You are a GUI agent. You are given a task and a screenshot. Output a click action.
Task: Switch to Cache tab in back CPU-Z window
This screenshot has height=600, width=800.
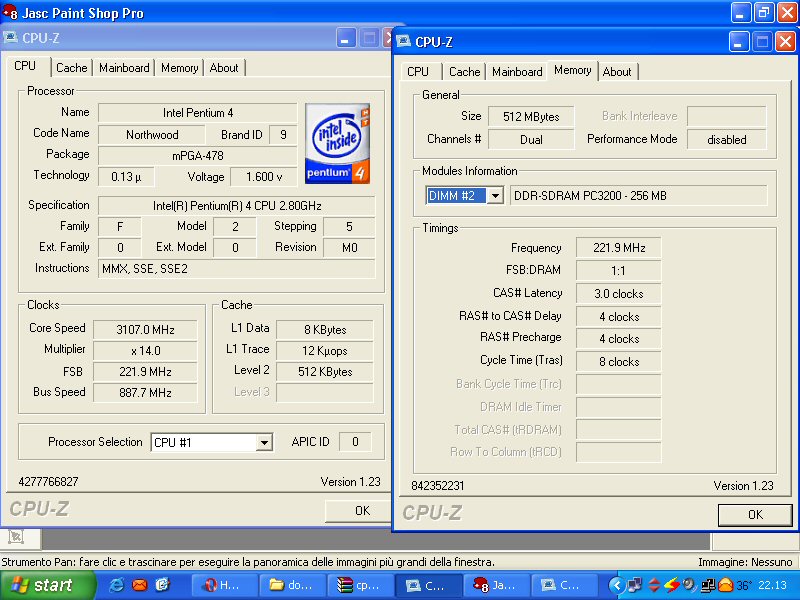coord(71,68)
